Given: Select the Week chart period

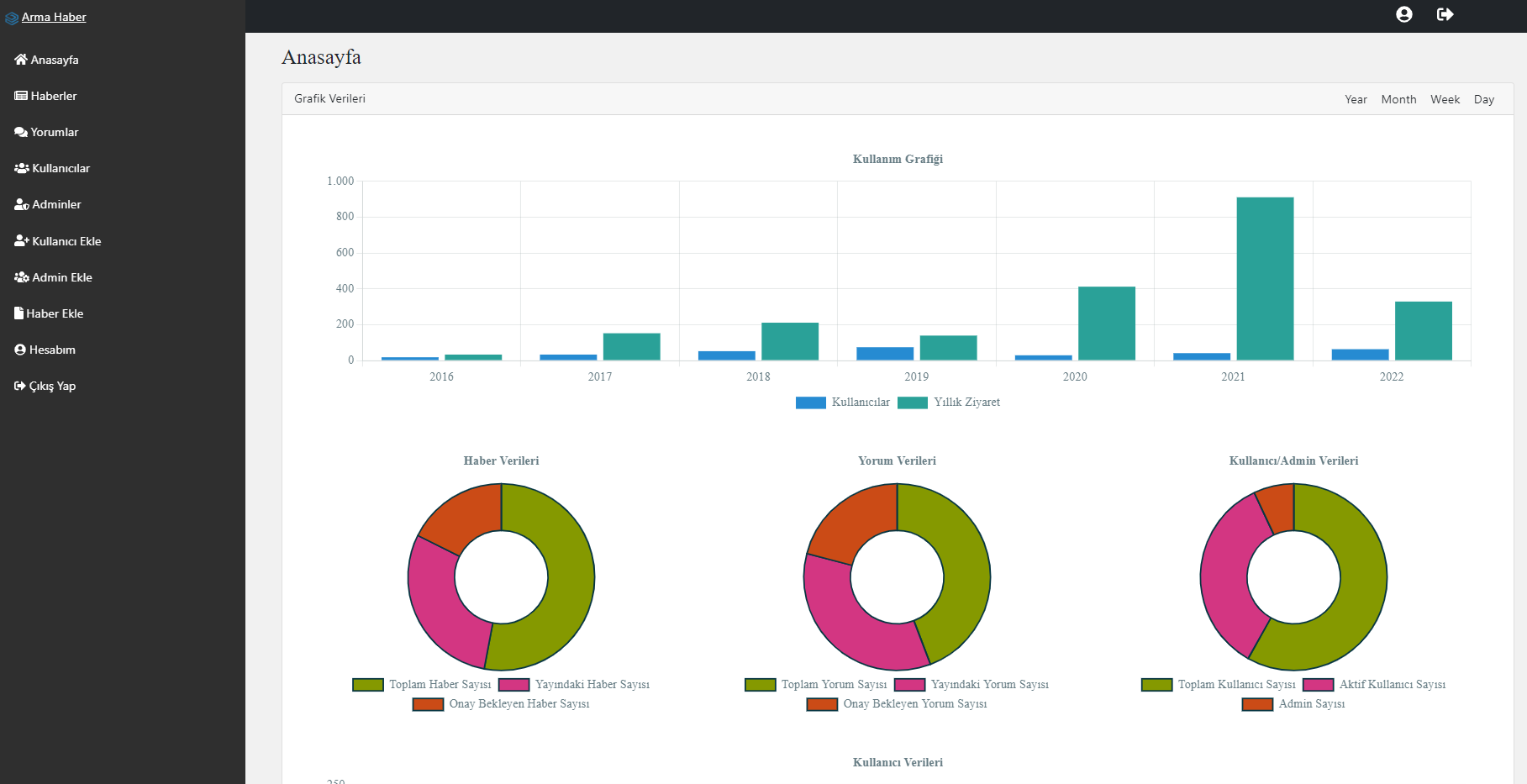Looking at the screenshot, I should pyautogui.click(x=1445, y=99).
